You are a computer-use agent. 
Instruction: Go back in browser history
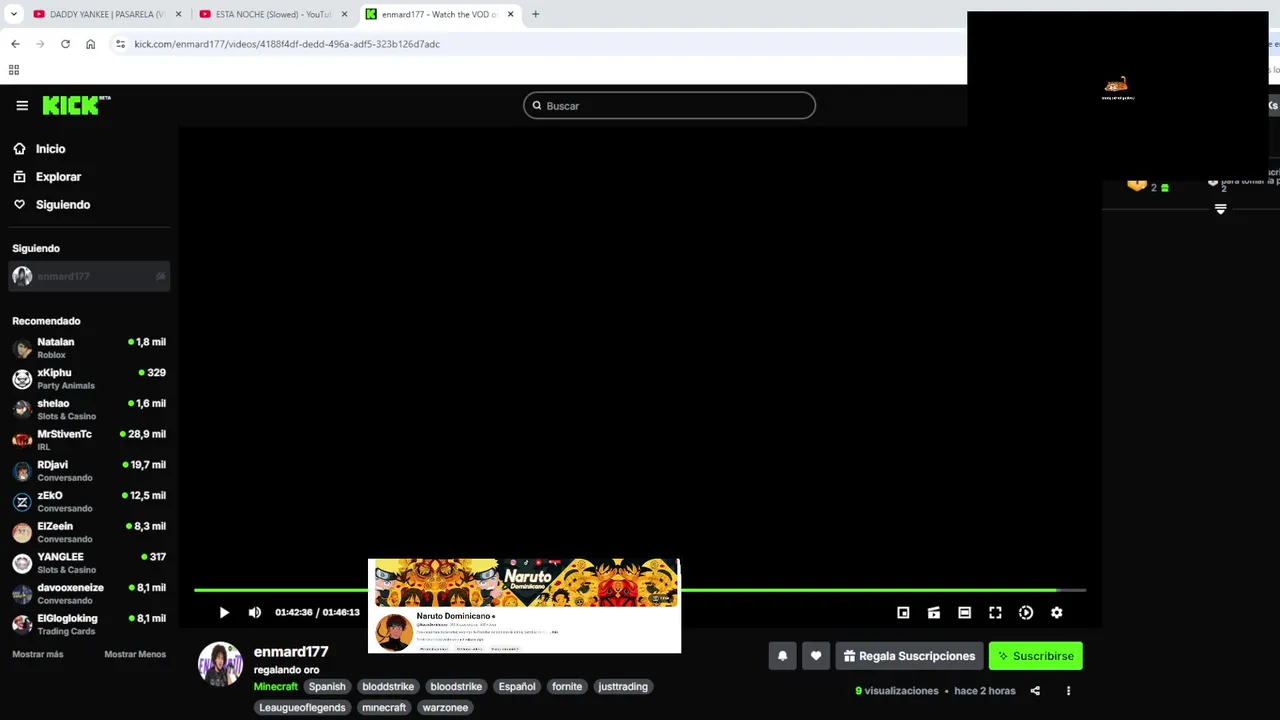[x=15, y=44]
